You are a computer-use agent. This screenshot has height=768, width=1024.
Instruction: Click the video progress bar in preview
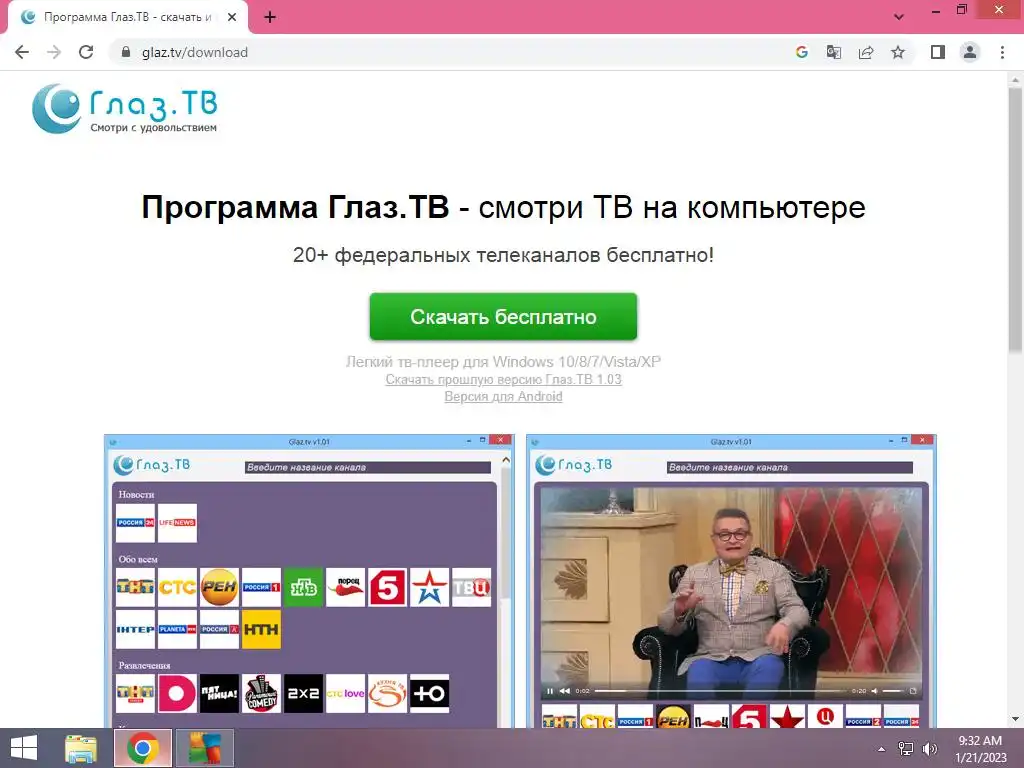click(x=720, y=691)
